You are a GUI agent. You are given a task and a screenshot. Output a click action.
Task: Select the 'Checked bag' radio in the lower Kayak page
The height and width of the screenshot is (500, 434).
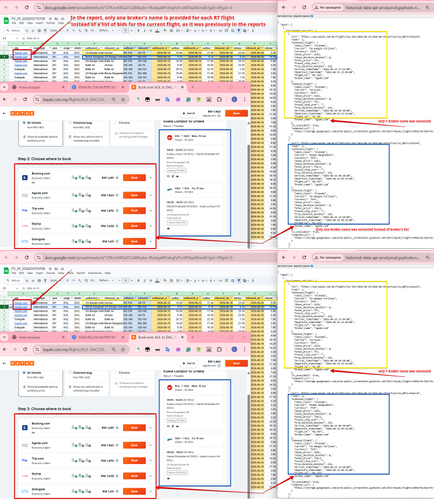coord(70,373)
